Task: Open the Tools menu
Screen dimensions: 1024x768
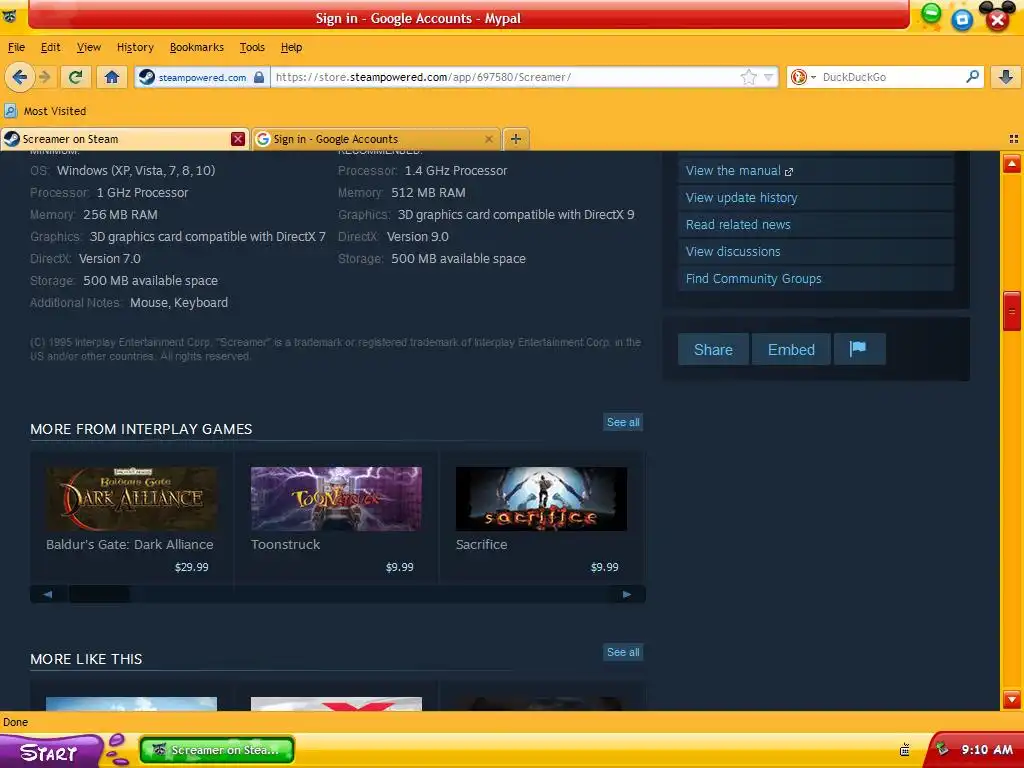Action: (252, 47)
